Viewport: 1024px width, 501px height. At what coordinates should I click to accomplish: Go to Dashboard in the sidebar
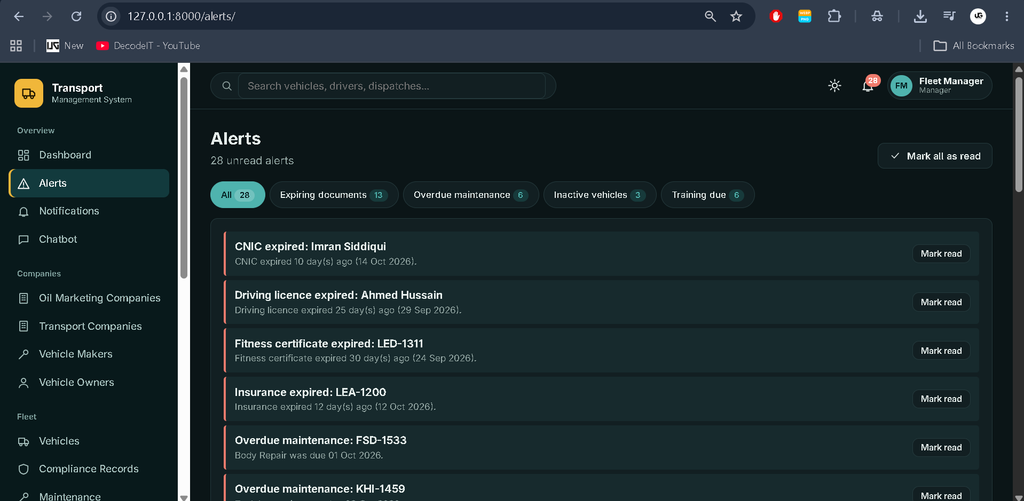click(x=89, y=155)
